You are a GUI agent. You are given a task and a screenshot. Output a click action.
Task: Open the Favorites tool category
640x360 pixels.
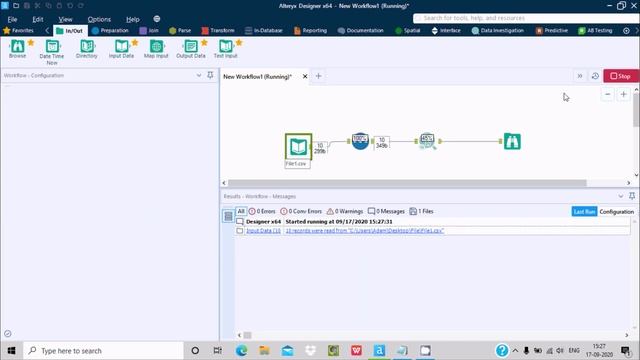(18, 31)
